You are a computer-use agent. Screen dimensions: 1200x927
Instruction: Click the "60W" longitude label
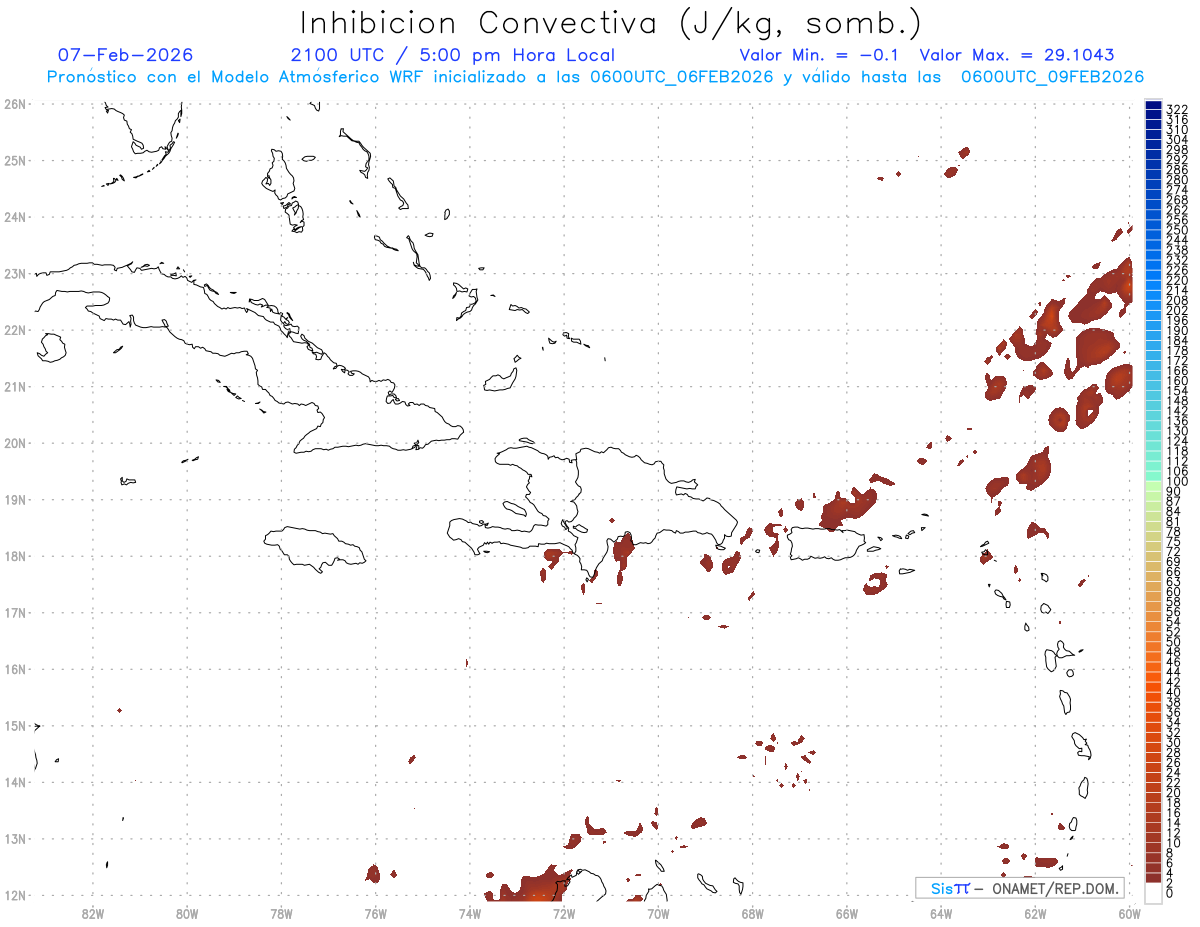1130,913
